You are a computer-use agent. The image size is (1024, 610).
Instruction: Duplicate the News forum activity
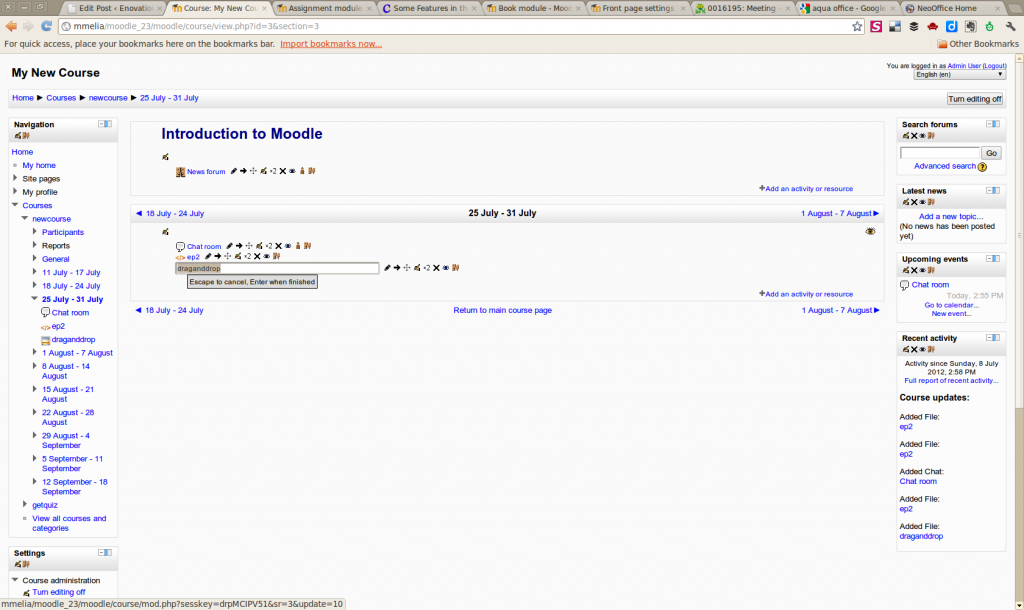click(x=273, y=171)
